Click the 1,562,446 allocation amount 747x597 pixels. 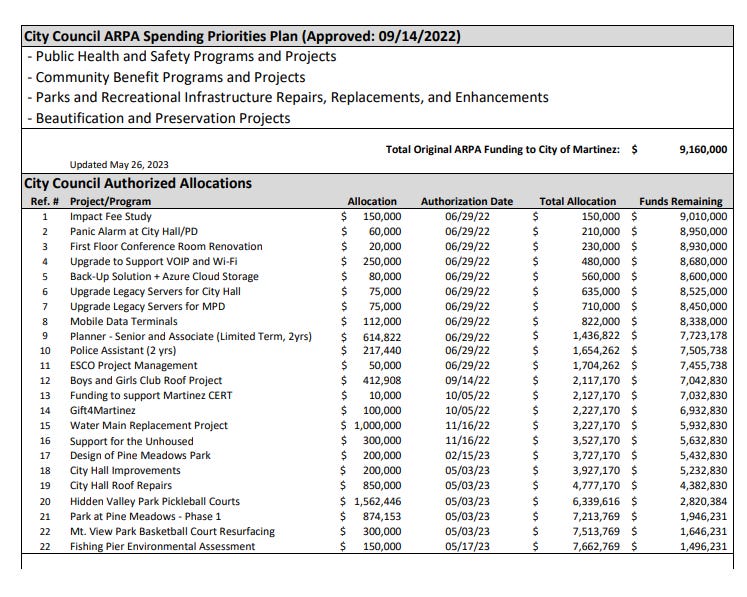tap(378, 502)
